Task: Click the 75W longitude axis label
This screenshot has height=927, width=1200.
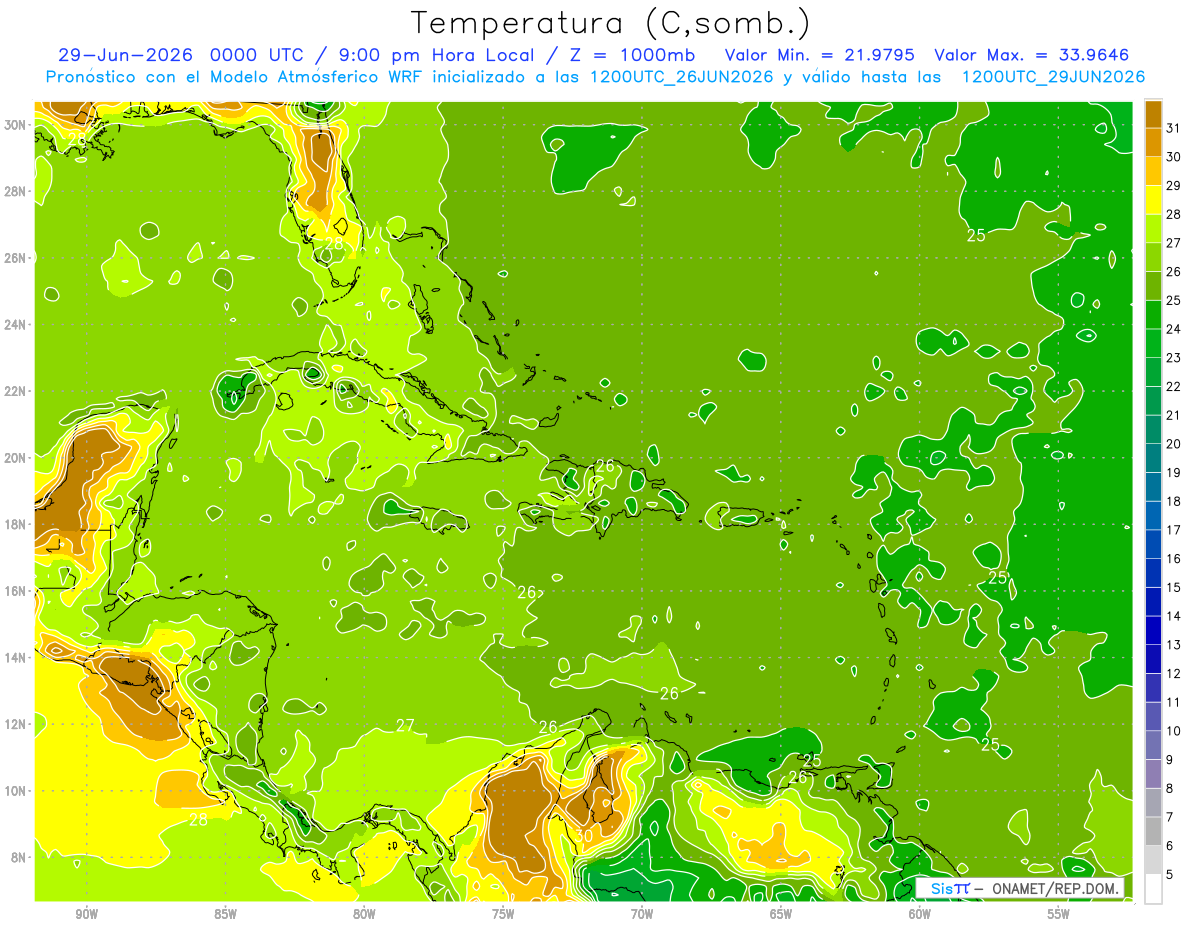Action: tap(503, 913)
